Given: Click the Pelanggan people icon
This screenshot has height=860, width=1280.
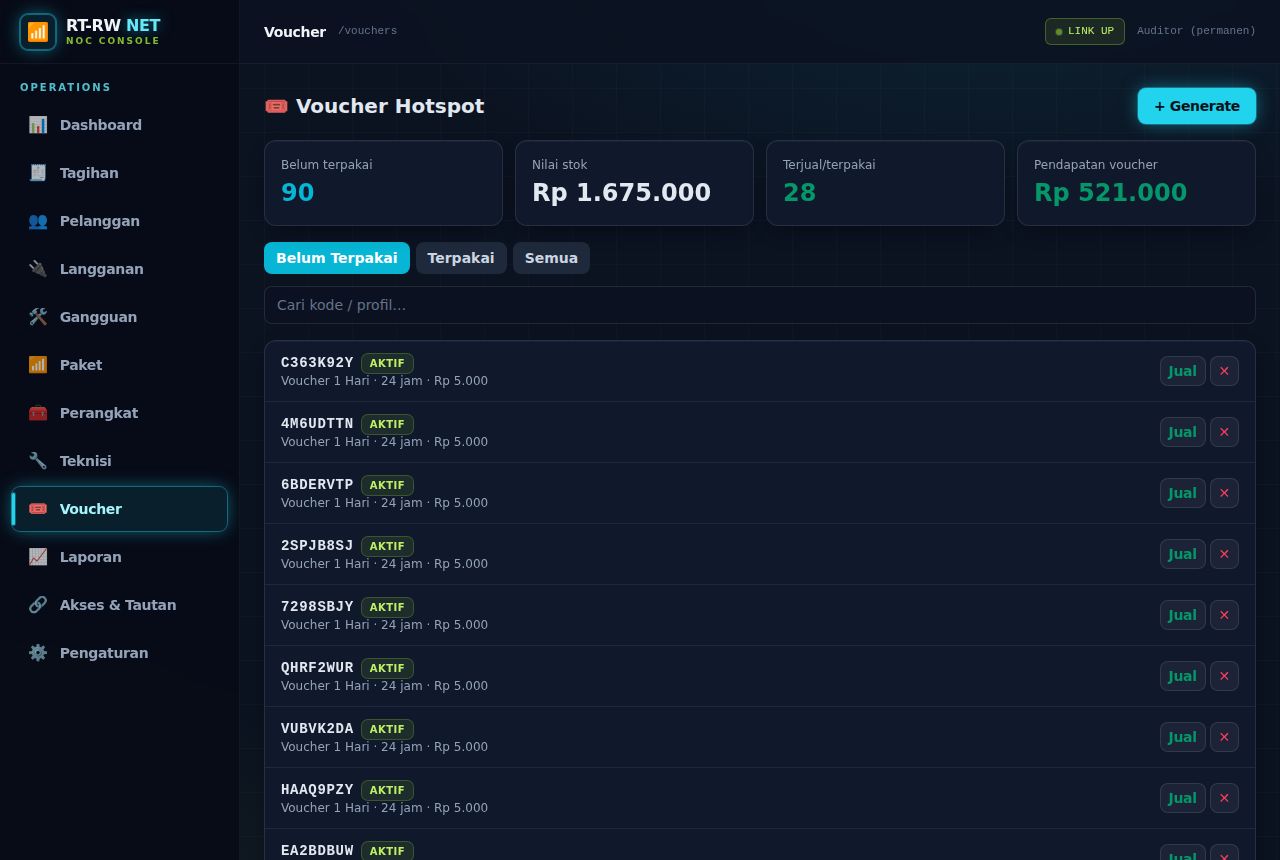Looking at the screenshot, I should click(x=38, y=221).
